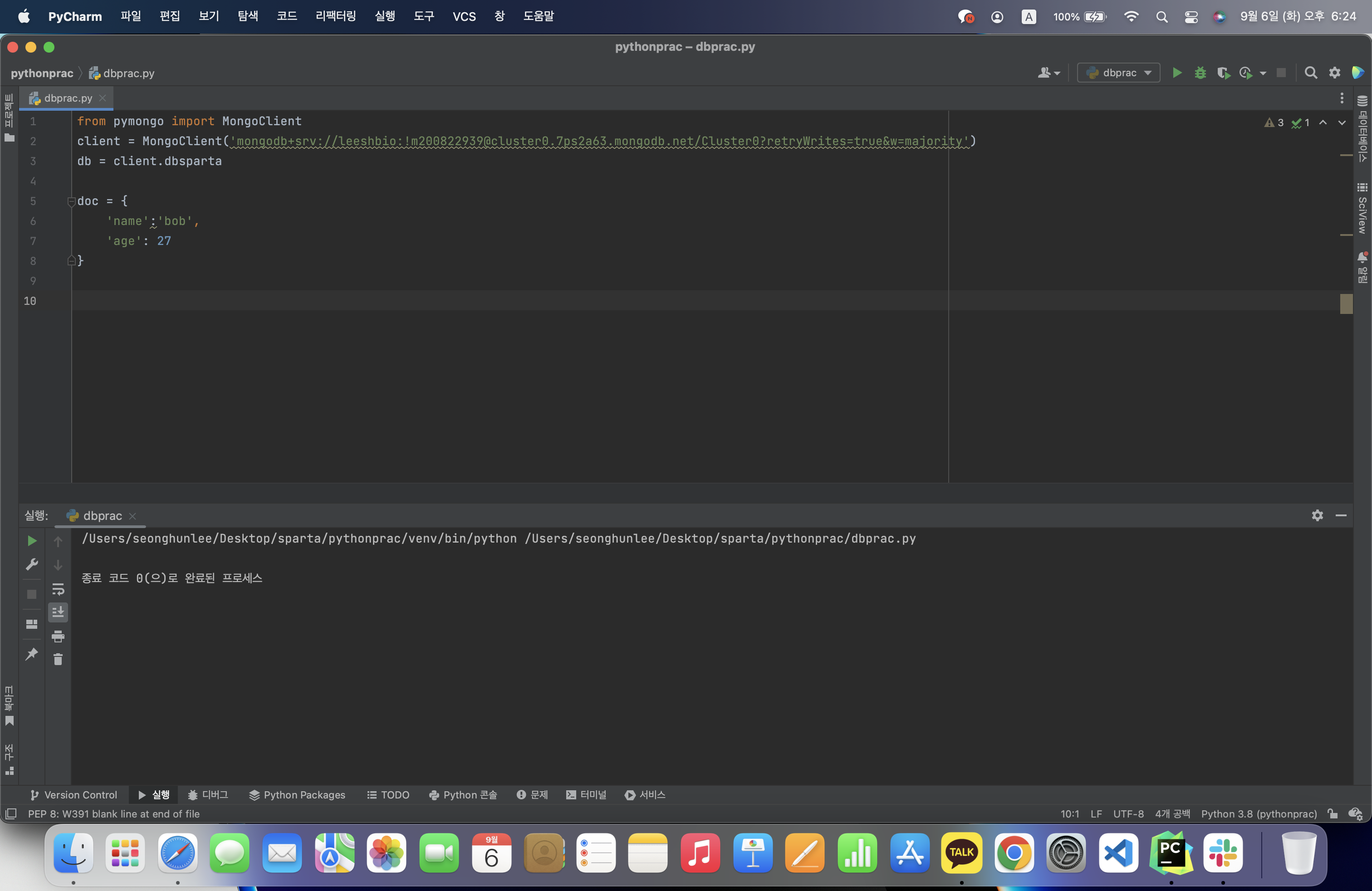Open the SciView side panel
Viewport: 1372px width, 891px height.
click(x=1362, y=208)
